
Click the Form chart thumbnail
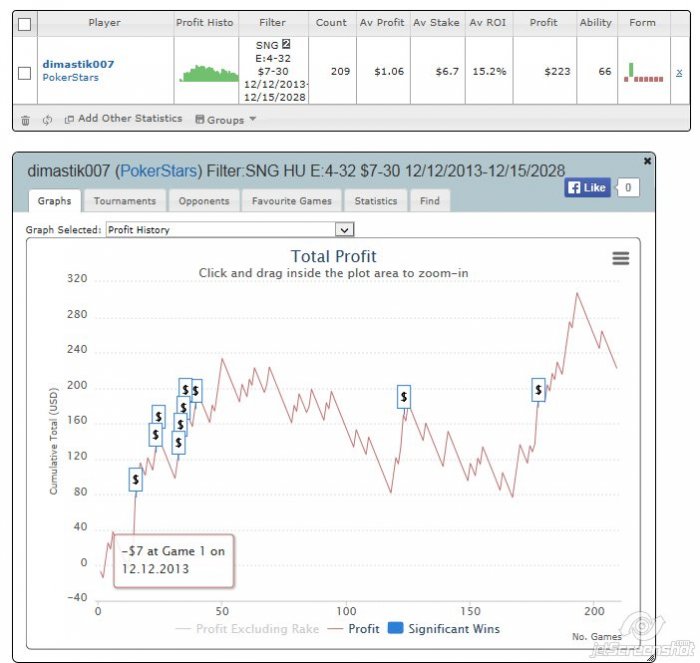tap(643, 72)
